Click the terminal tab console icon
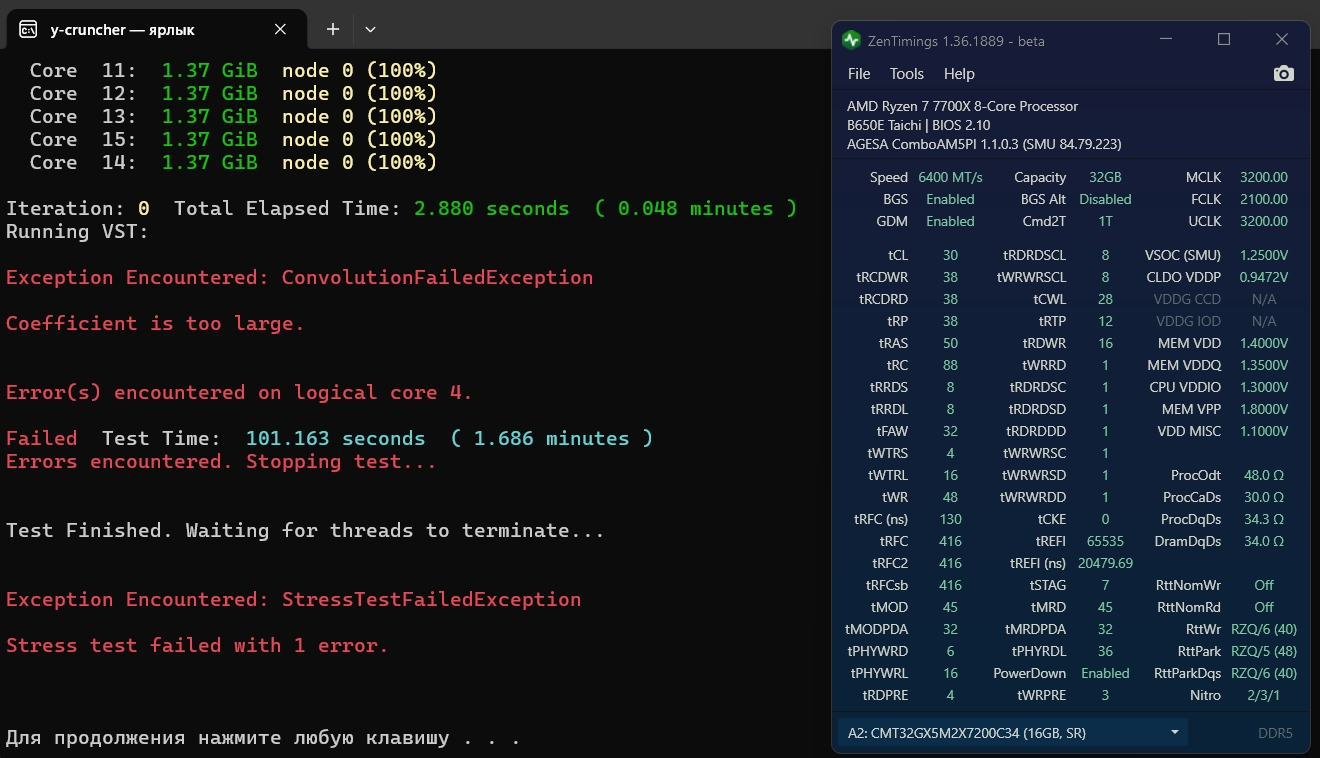 29,29
